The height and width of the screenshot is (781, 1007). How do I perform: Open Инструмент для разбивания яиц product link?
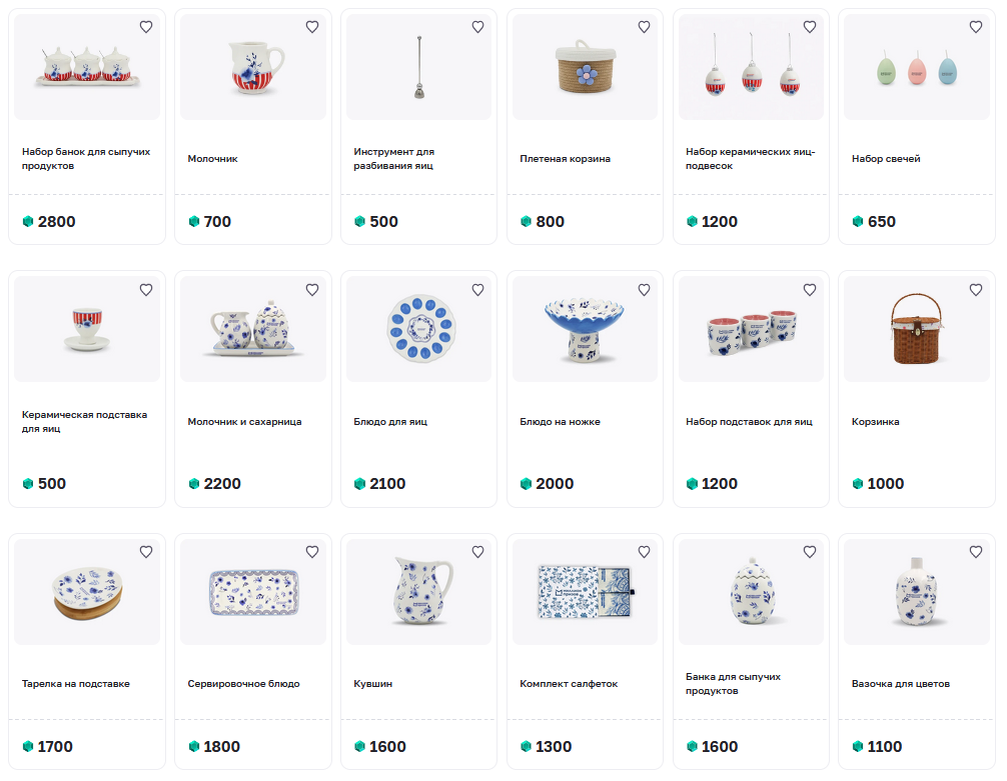(x=394, y=159)
